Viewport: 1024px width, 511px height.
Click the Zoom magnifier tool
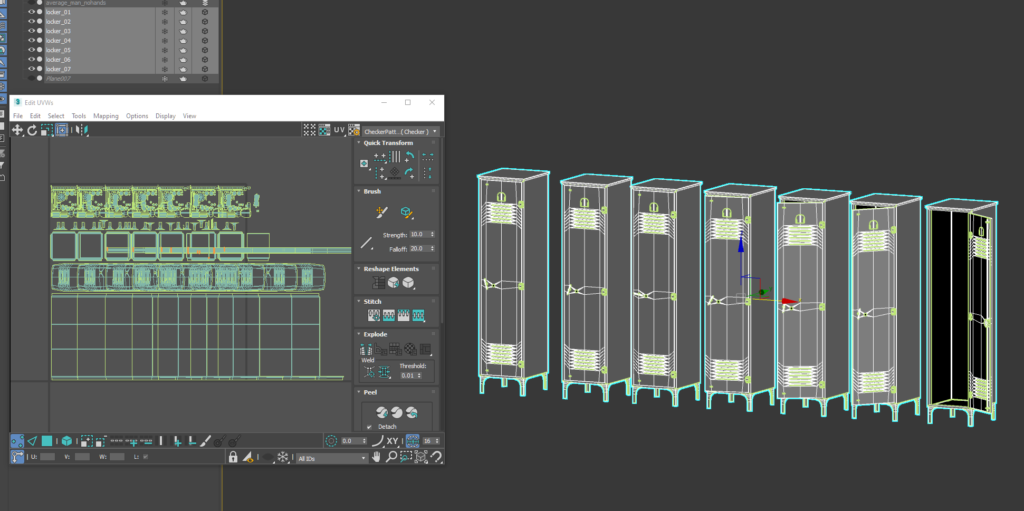pyautogui.click(x=391, y=457)
